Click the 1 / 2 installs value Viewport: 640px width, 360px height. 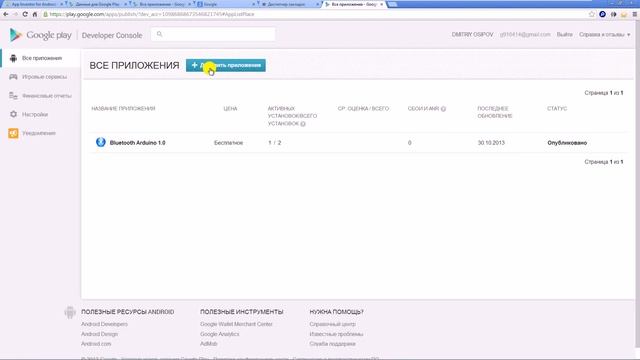pos(275,143)
